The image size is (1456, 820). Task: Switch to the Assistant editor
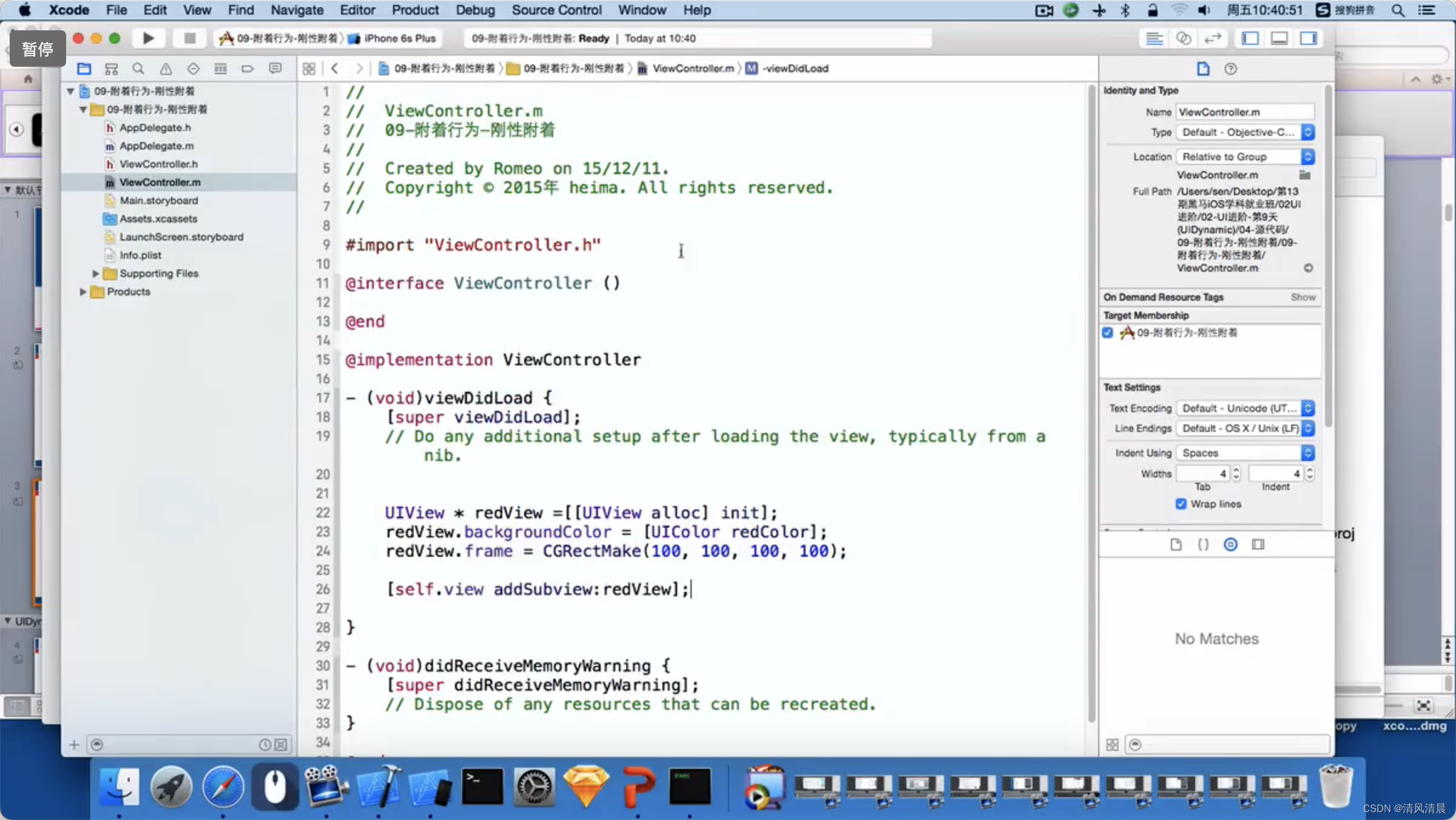point(1184,38)
